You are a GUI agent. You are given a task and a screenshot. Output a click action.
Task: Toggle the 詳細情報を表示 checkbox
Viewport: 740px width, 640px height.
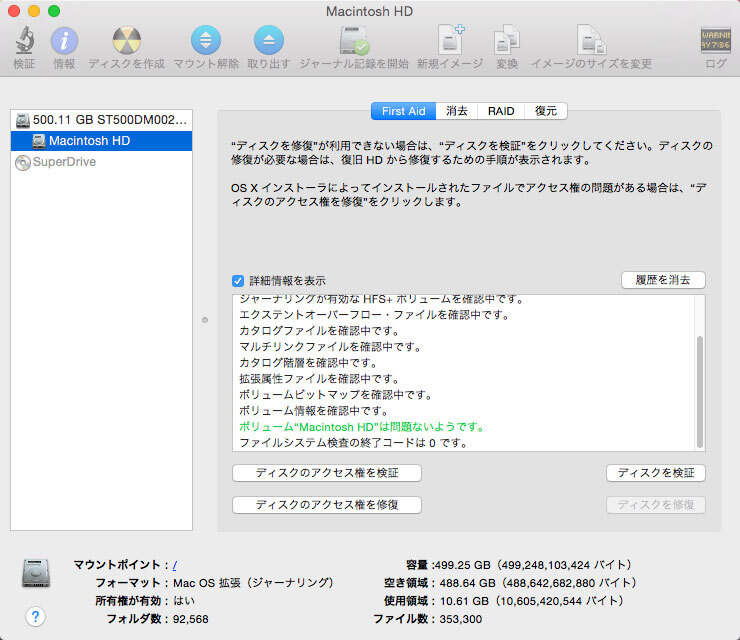(238, 281)
